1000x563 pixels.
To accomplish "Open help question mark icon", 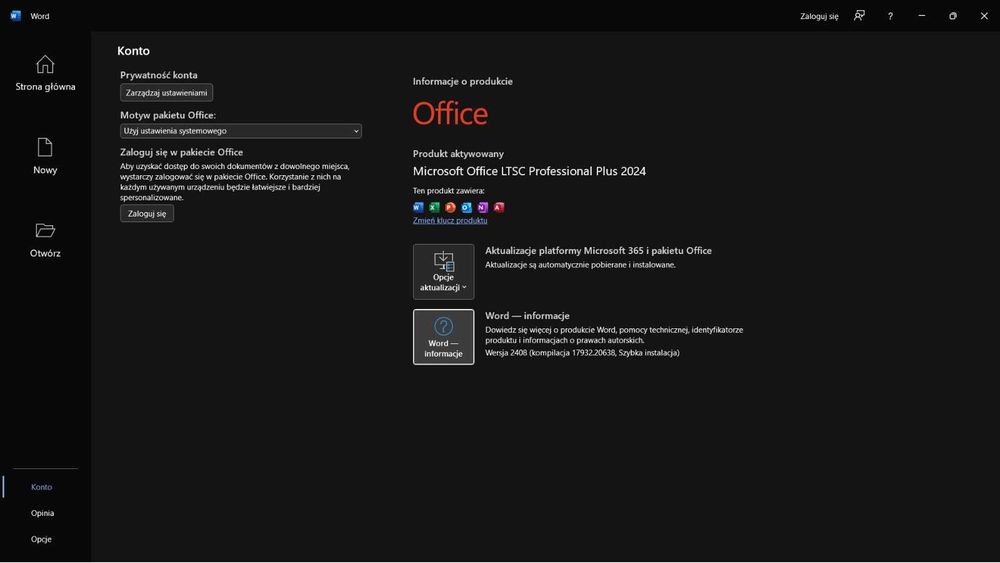I will (890, 16).
